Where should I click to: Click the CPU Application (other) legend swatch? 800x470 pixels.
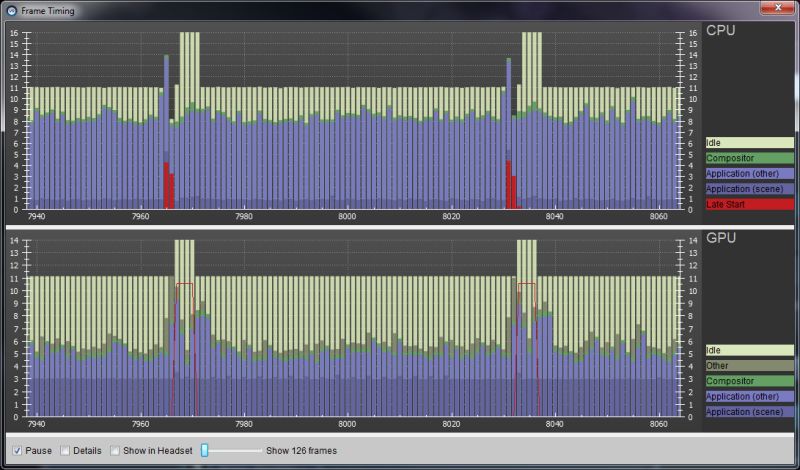[x=749, y=174]
